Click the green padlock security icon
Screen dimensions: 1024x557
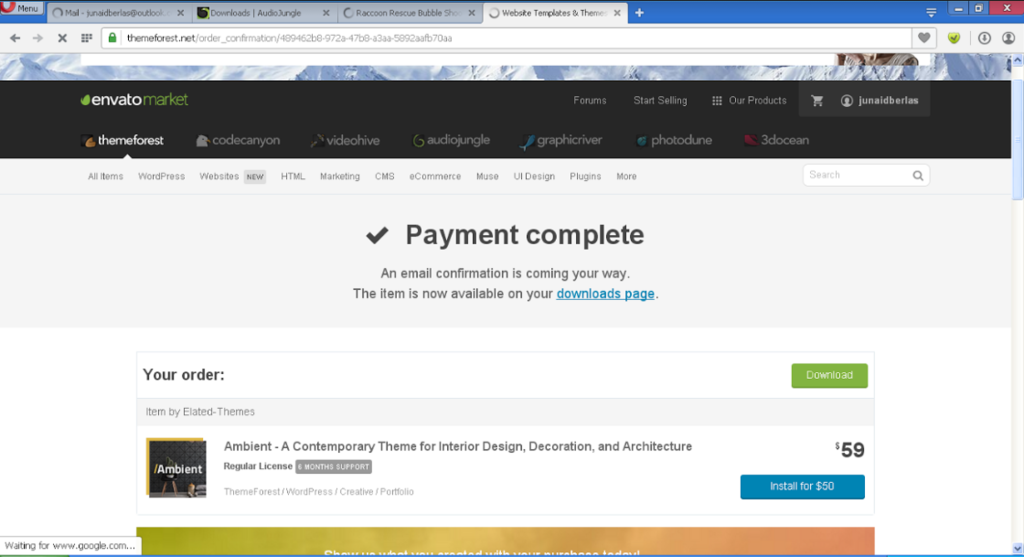pos(112,38)
